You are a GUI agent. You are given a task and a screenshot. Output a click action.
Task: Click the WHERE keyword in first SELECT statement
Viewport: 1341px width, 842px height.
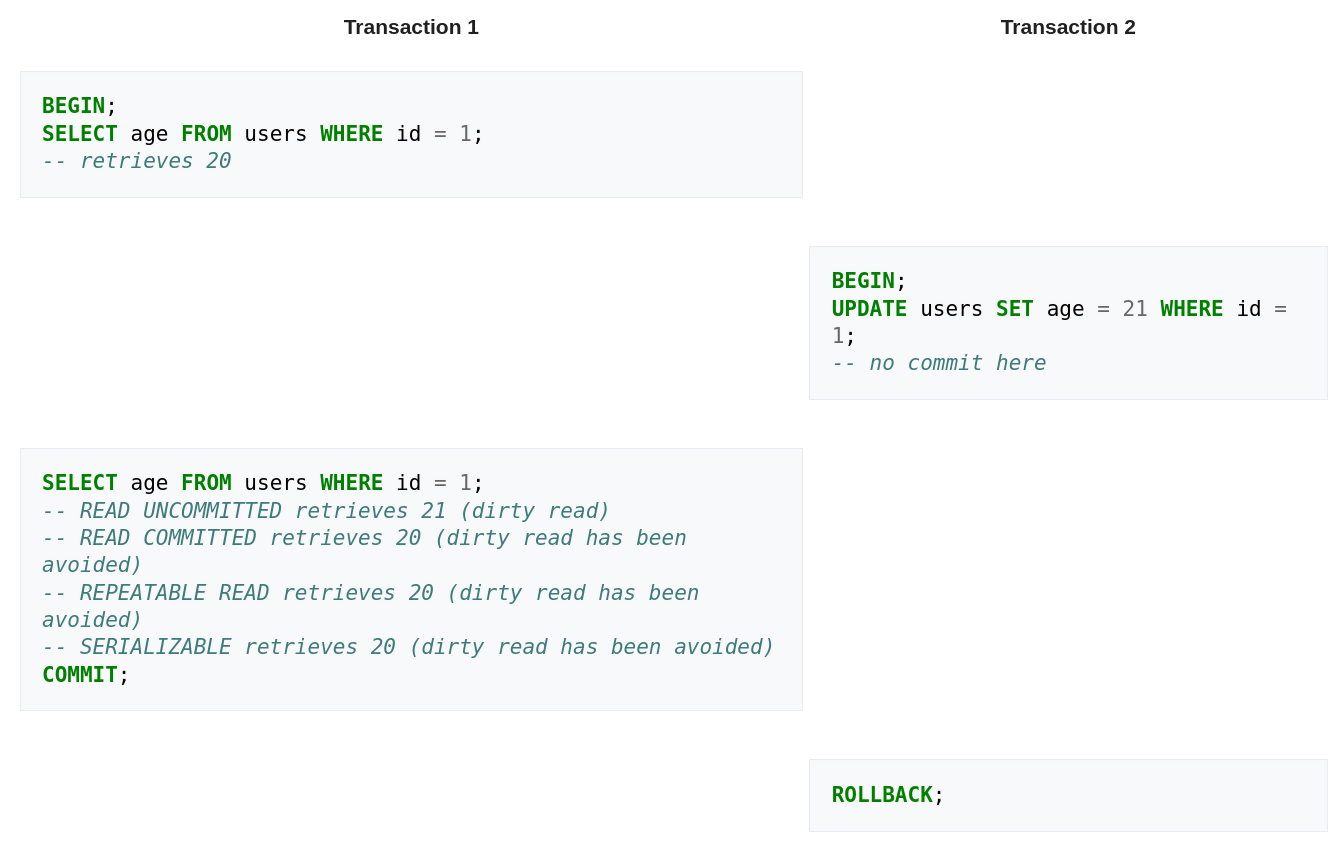point(351,134)
